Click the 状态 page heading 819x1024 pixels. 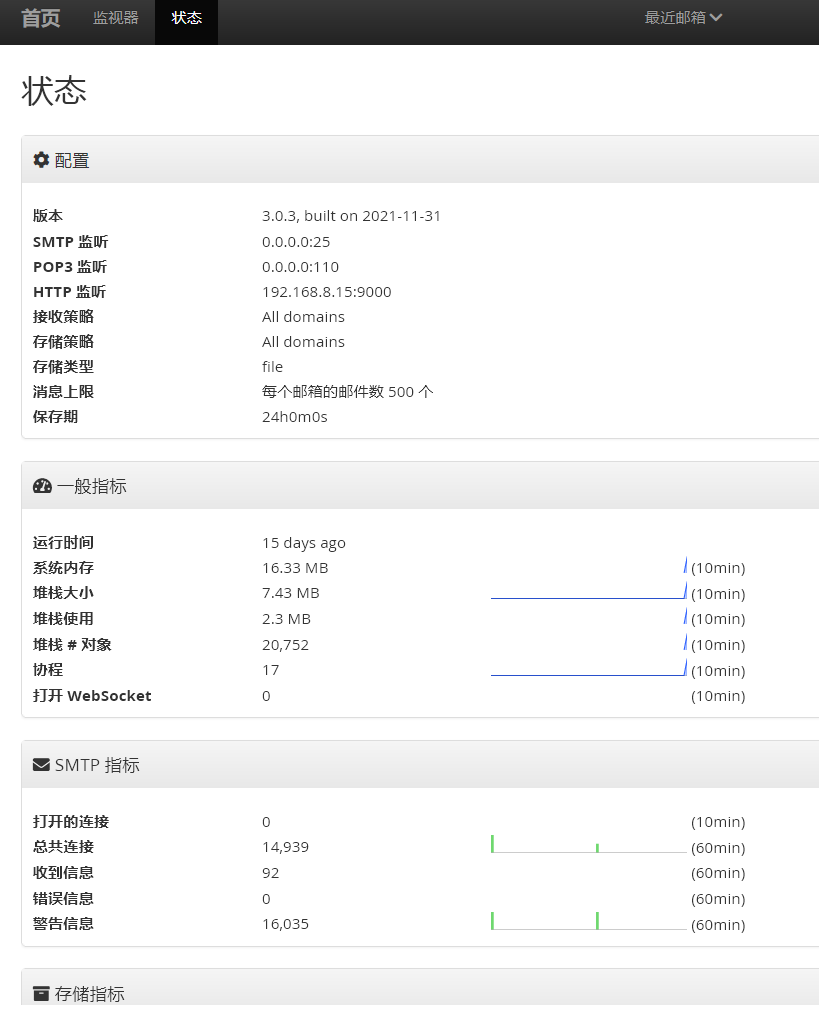54,90
